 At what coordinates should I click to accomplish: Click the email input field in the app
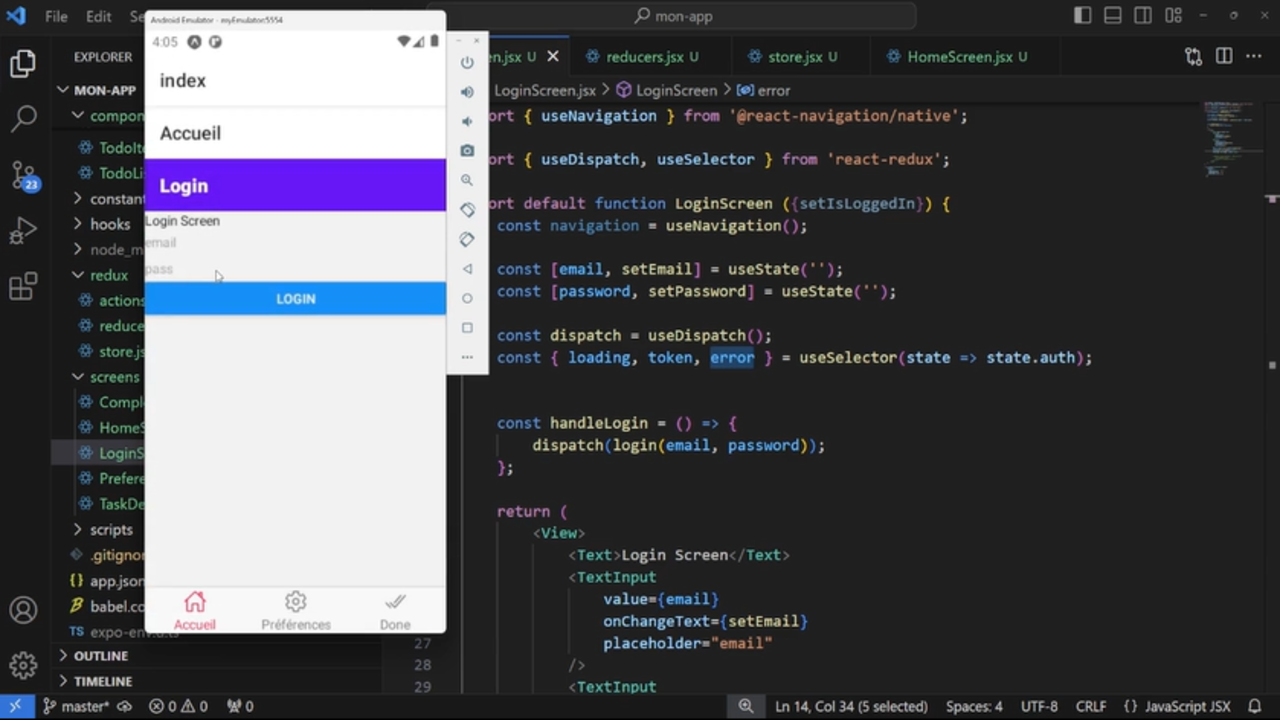(250, 242)
